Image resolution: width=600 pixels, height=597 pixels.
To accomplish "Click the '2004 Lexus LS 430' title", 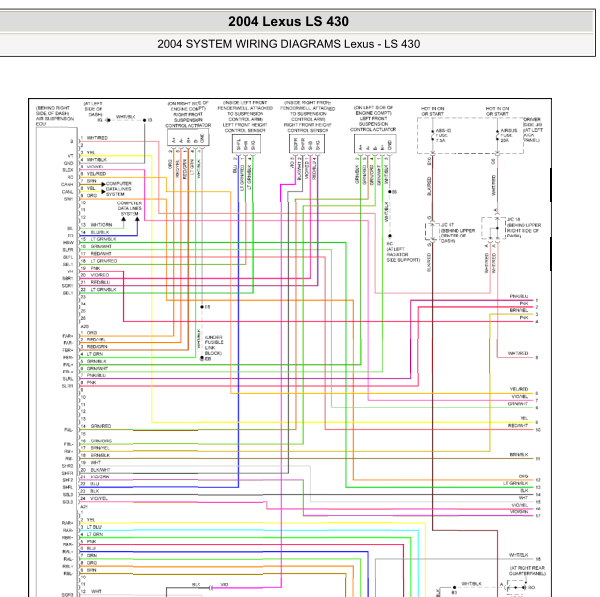I will pos(288,21).
